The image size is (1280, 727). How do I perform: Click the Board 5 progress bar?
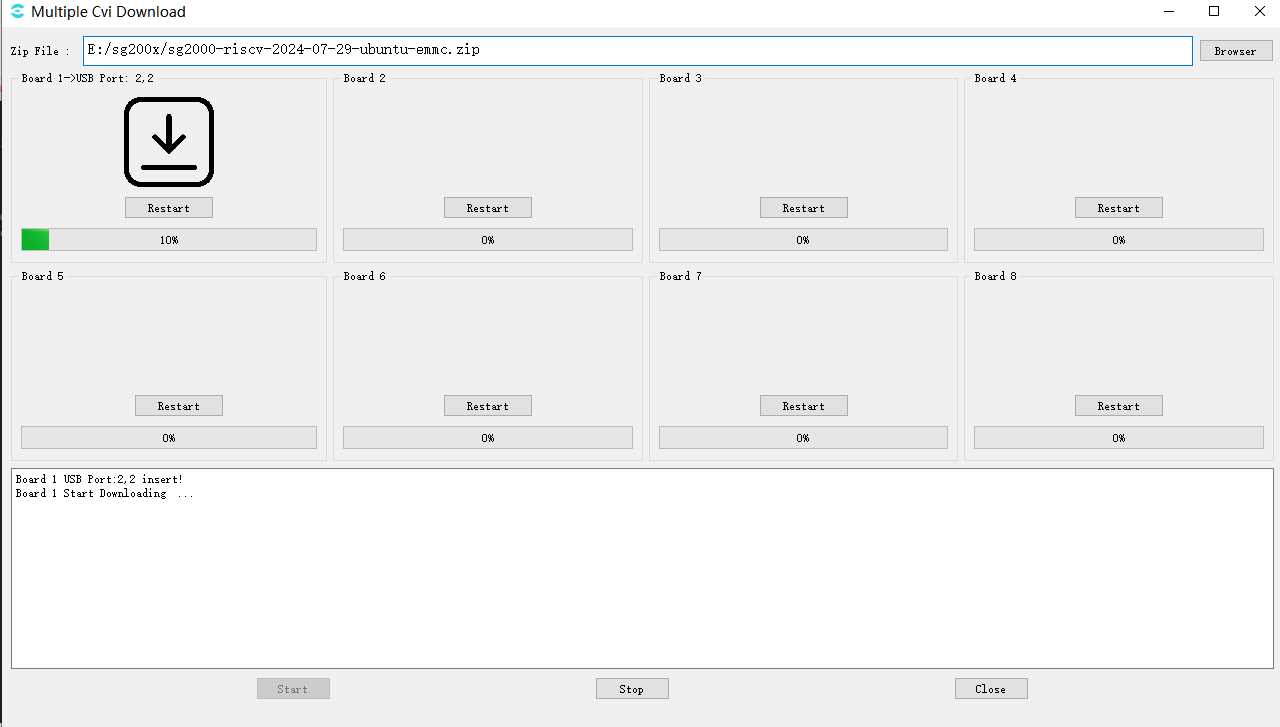click(169, 438)
